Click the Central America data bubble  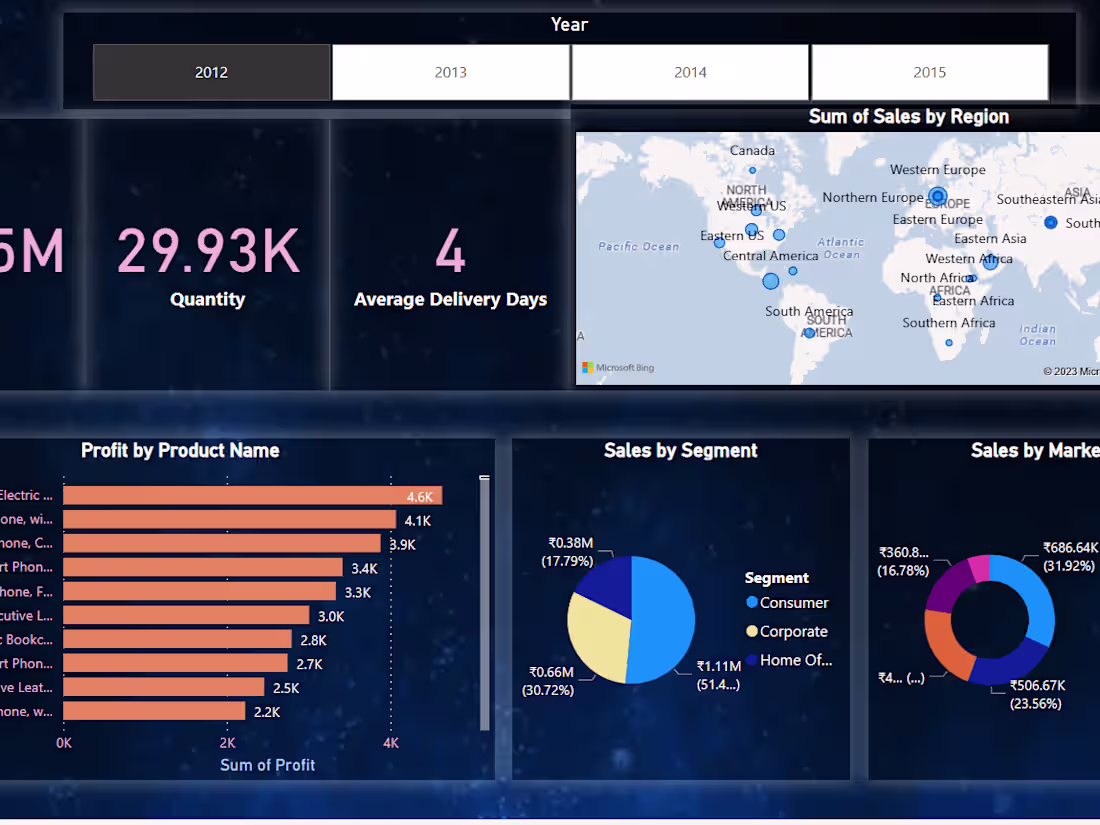770,281
